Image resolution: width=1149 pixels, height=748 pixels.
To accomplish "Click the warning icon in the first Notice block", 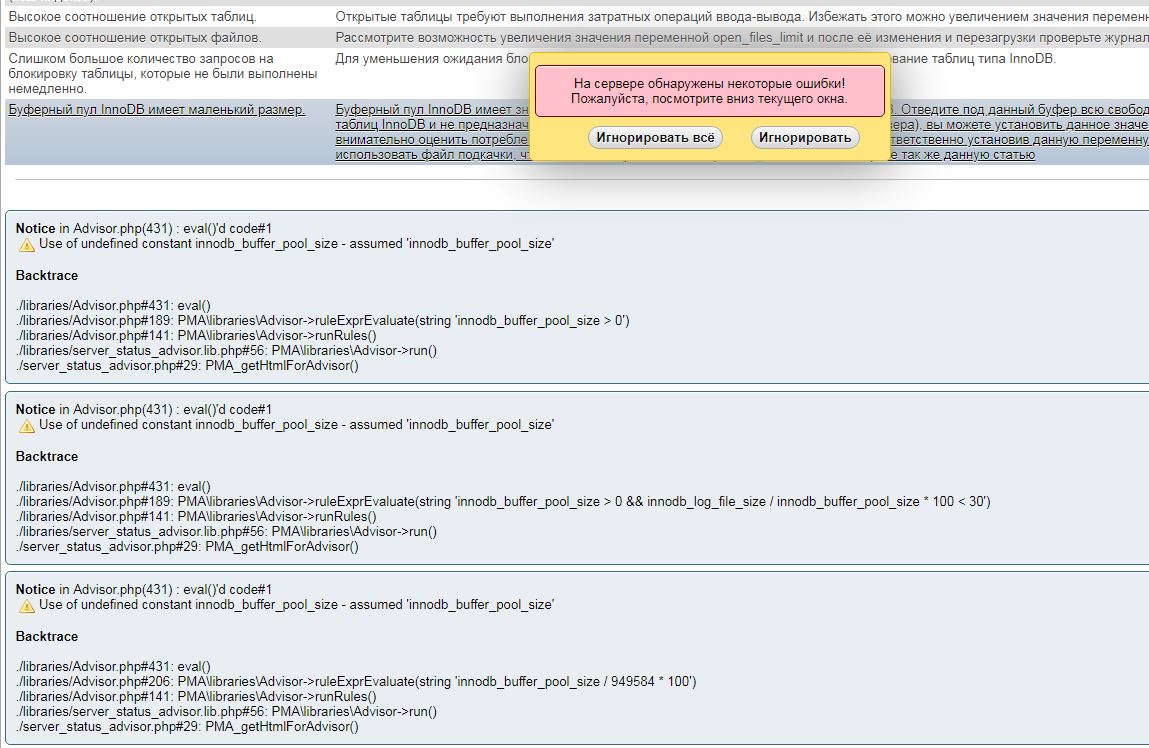I will click(27, 245).
